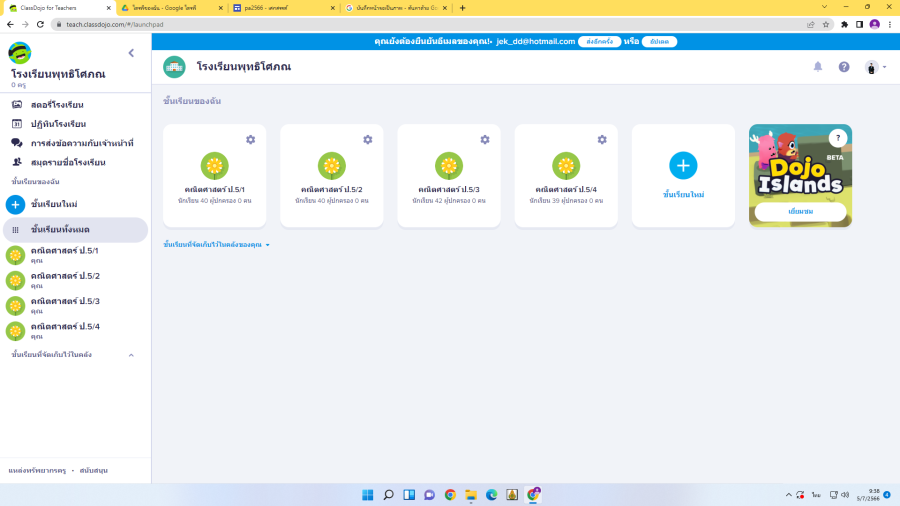
Task: Click the Dojo Islands เยี่ยมชม button
Action: click(800, 212)
